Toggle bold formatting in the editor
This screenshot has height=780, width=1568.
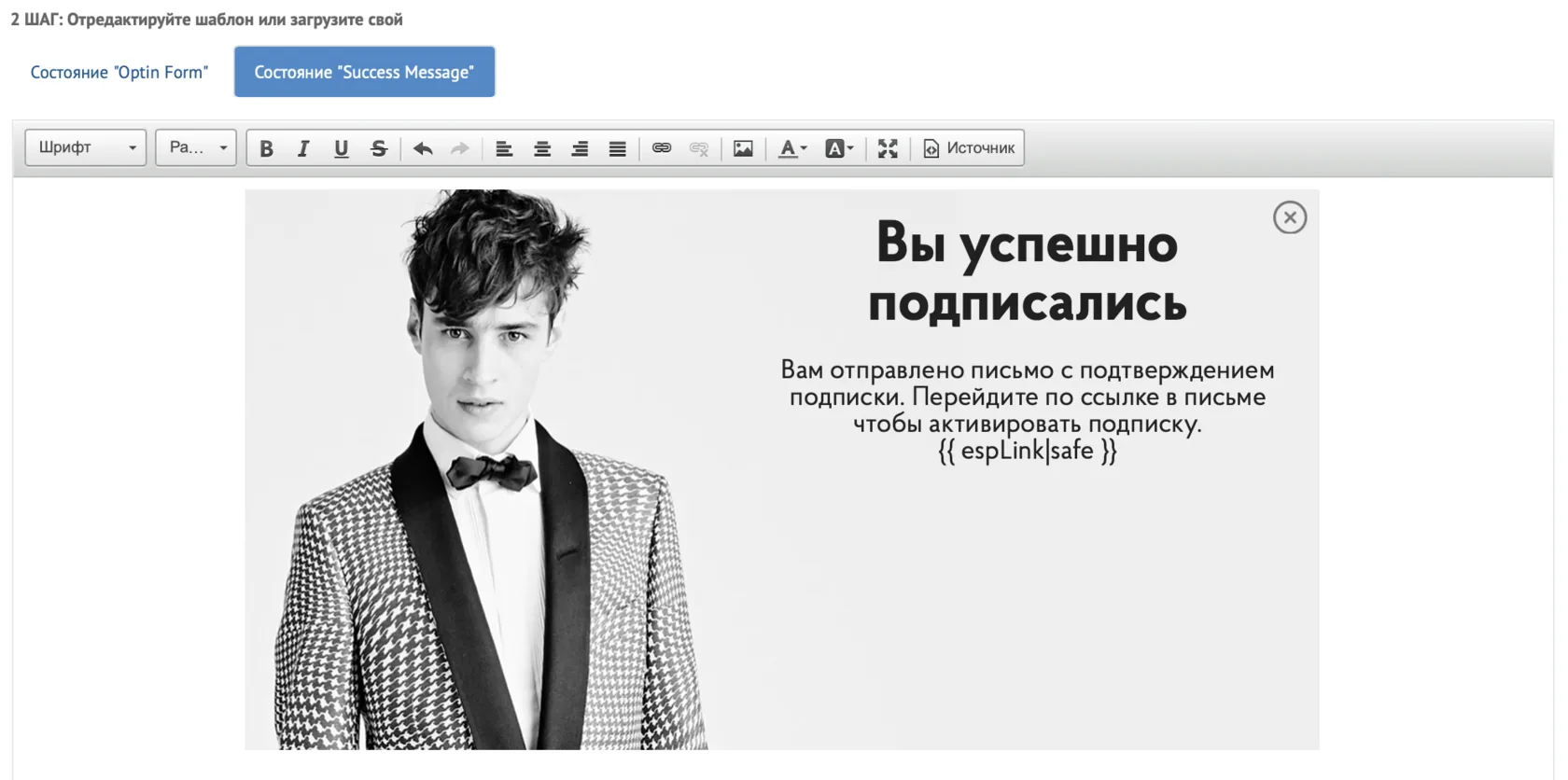266,148
